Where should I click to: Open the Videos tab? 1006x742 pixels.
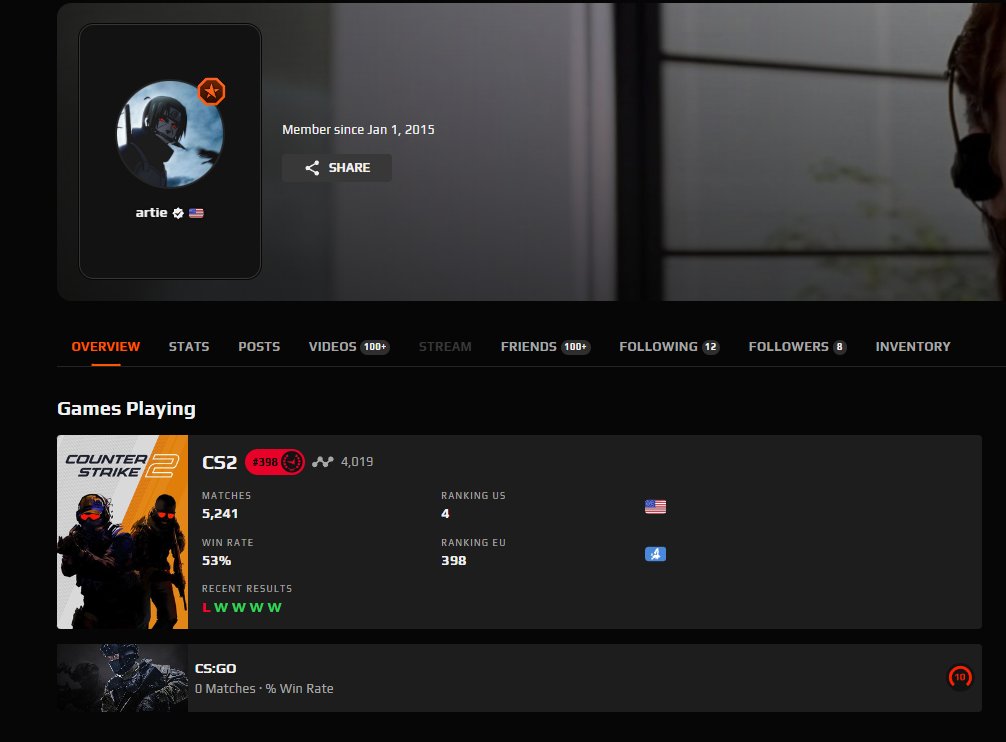pyautogui.click(x=349, y=346)
